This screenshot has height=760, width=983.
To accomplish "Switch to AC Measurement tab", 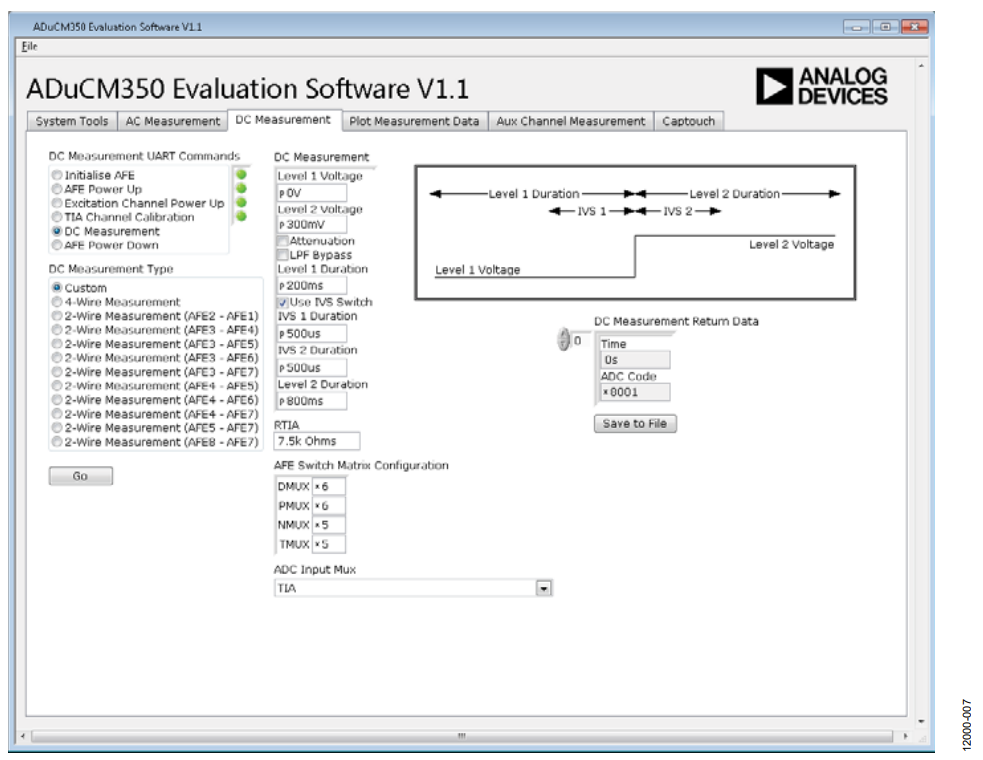I will (172, 121).
